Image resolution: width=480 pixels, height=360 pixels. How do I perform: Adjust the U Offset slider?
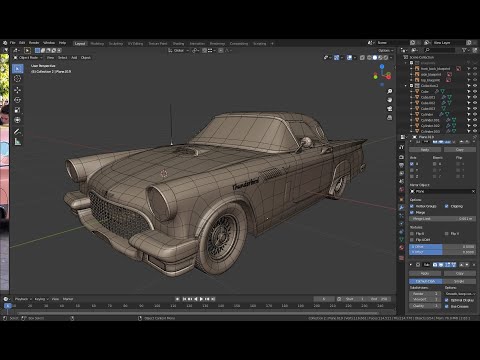(x=442, y=247)
